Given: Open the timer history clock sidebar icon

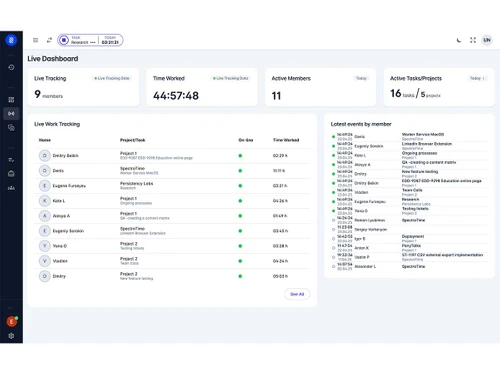Looking at the screenshot, I should pyautogui.click(x=11, y=67).
